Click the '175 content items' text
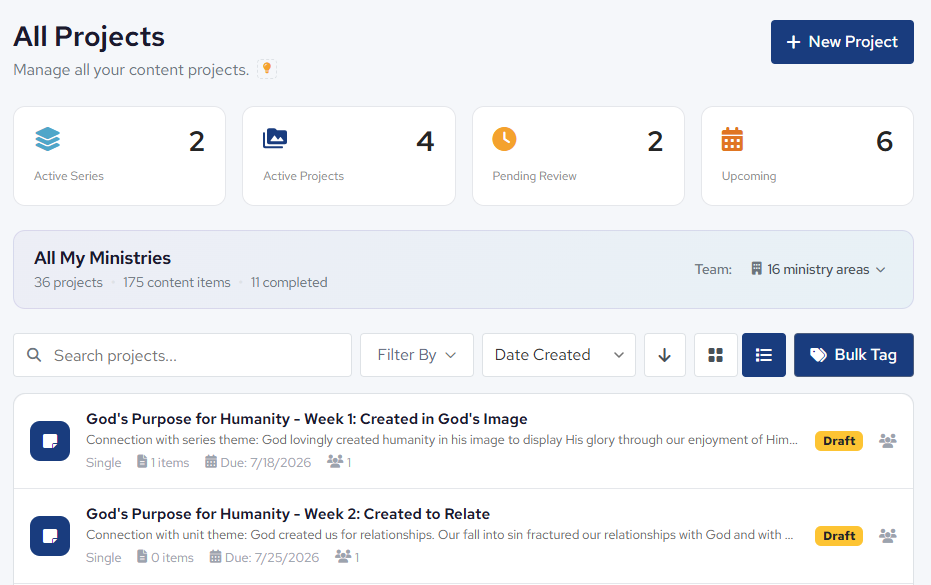 pyautogui.click(x=176, y=283)
